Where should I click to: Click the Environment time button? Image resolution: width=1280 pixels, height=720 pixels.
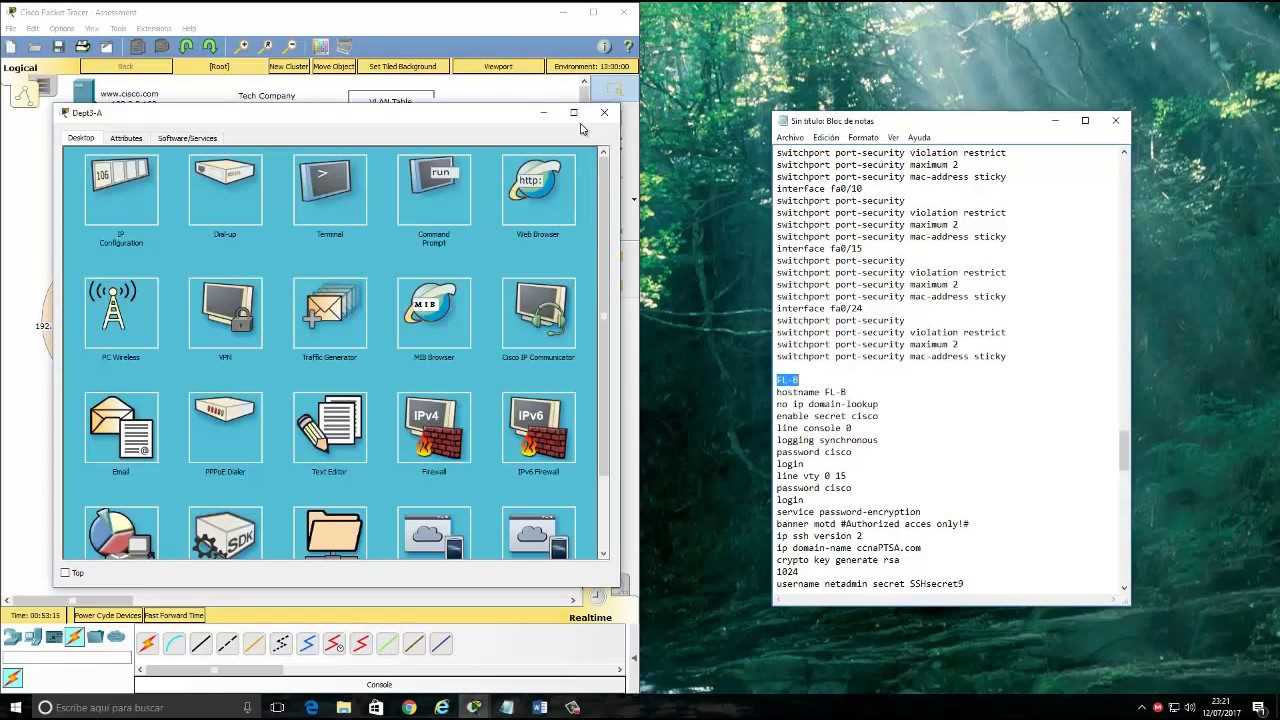point(592,66)
